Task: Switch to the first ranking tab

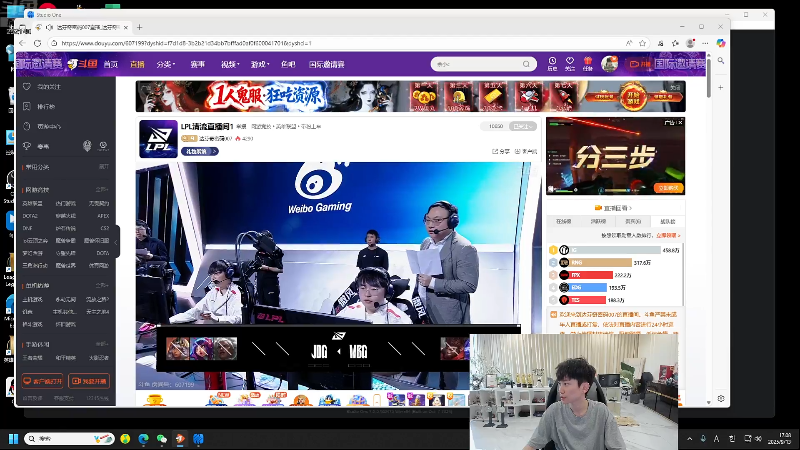Action: pos(563,221)
